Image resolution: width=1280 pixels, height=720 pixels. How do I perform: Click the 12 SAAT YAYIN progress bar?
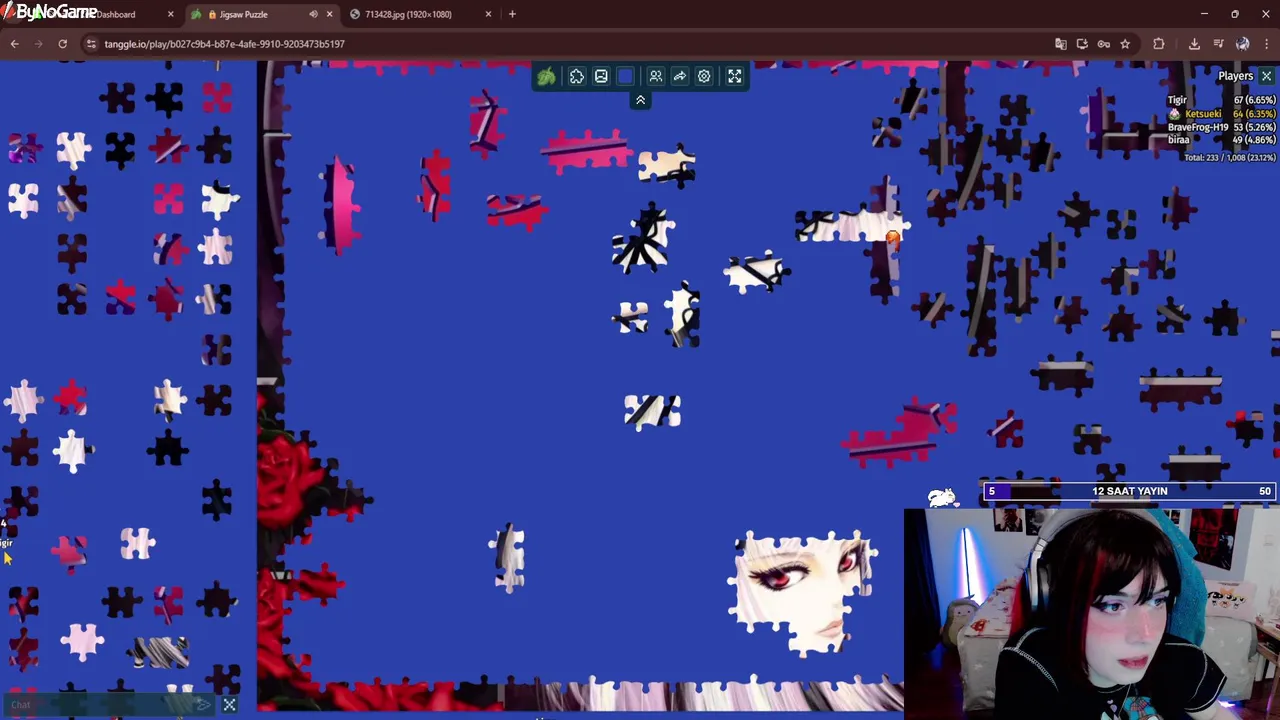click(x=1130, y=491)
